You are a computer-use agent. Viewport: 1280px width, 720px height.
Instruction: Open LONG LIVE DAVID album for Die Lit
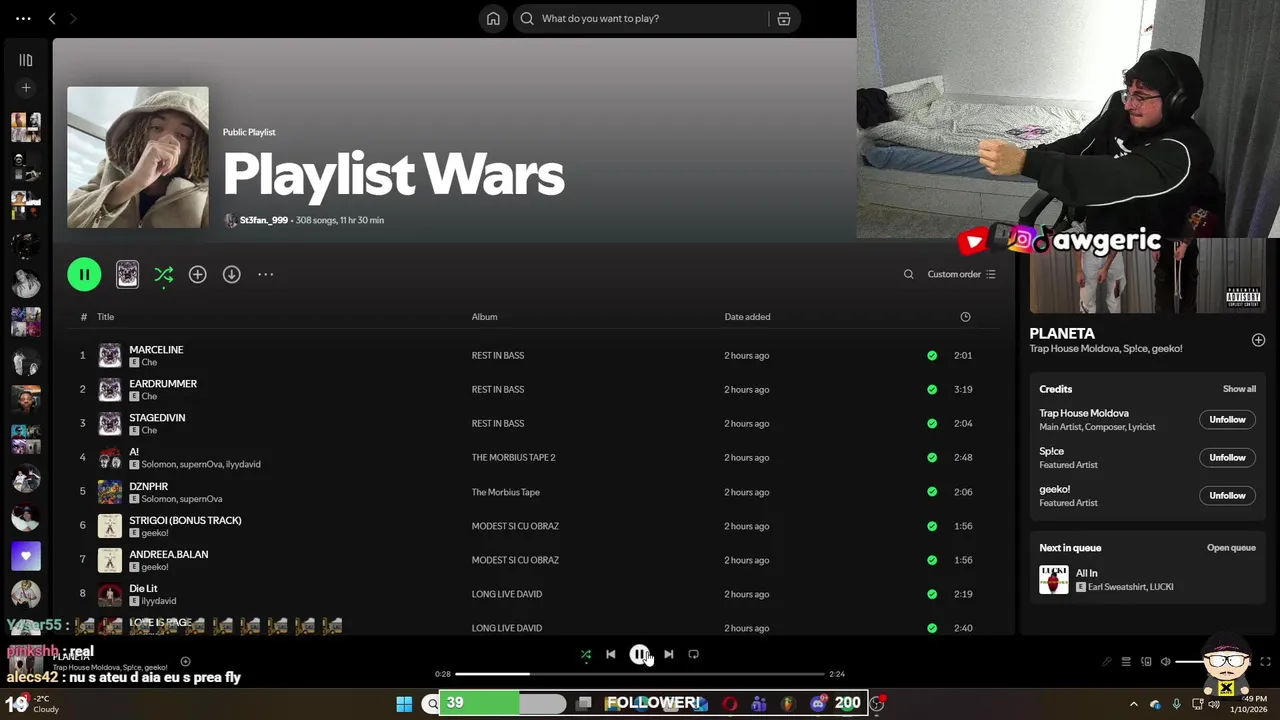506,594
